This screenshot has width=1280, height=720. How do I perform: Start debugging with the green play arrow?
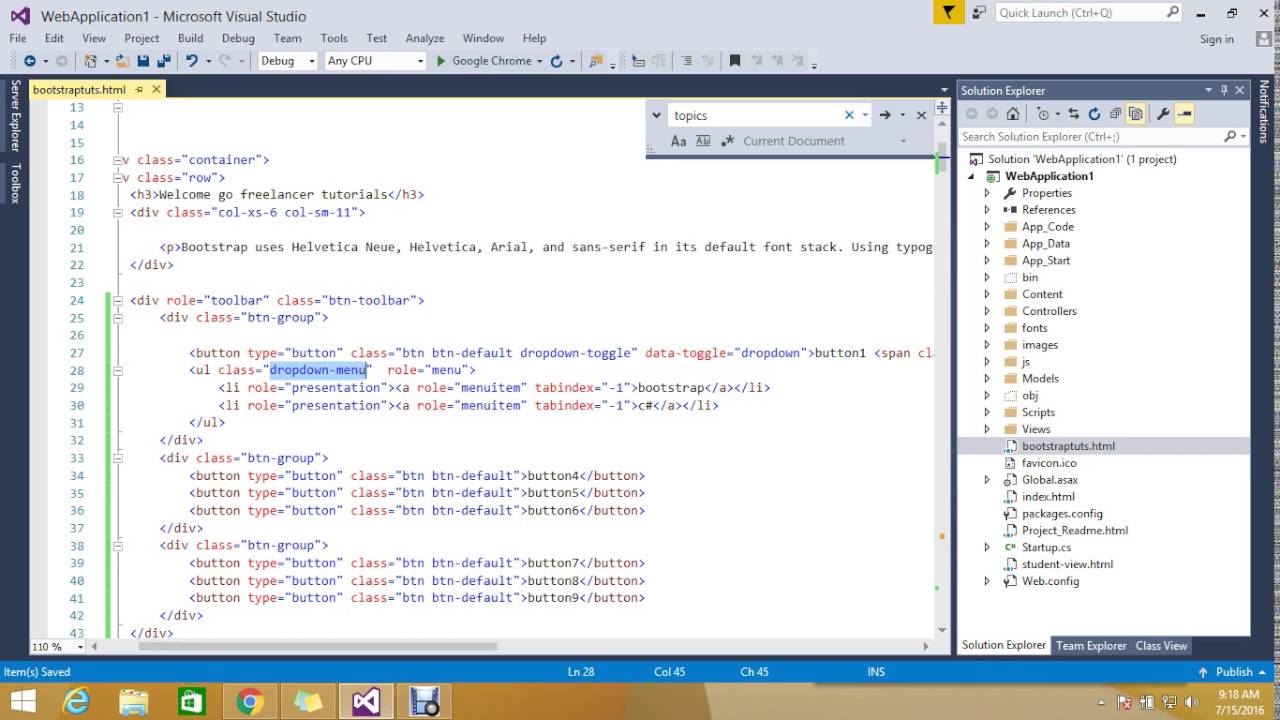coord(441,61)
